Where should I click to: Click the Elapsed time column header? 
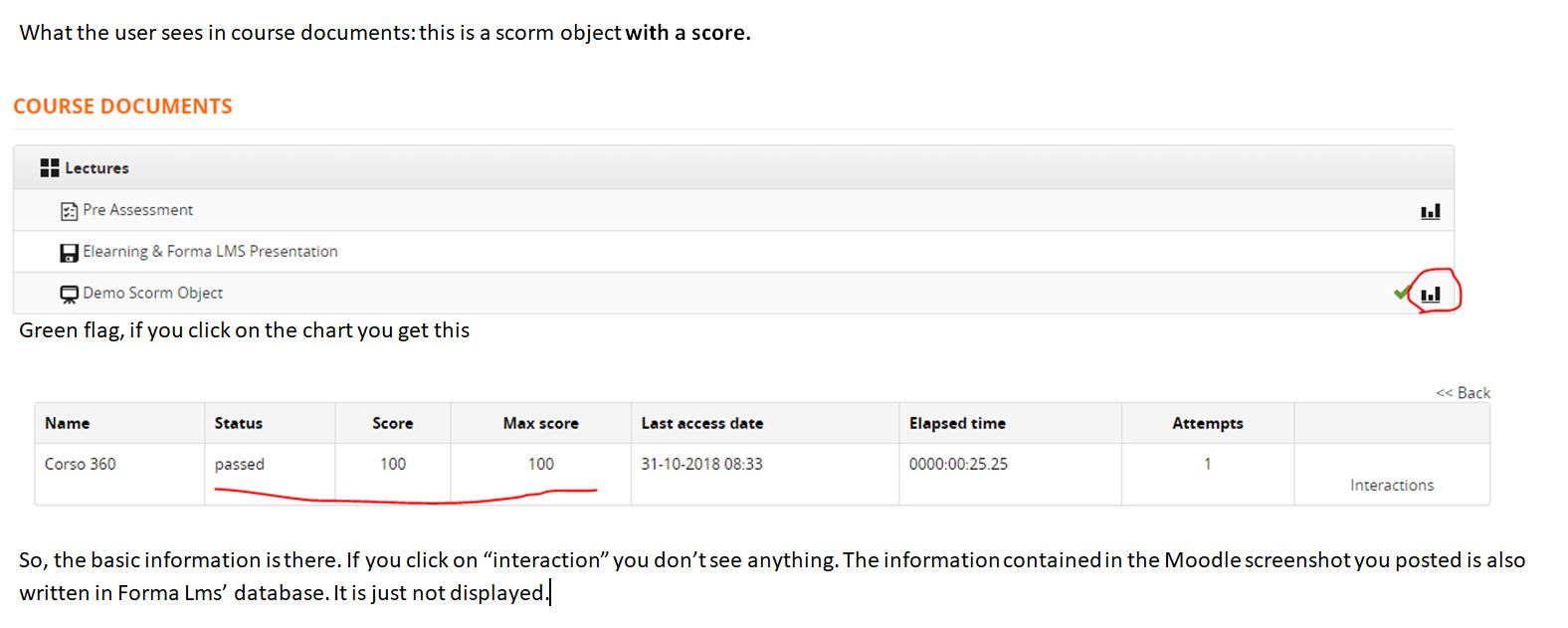coord(957,423)
